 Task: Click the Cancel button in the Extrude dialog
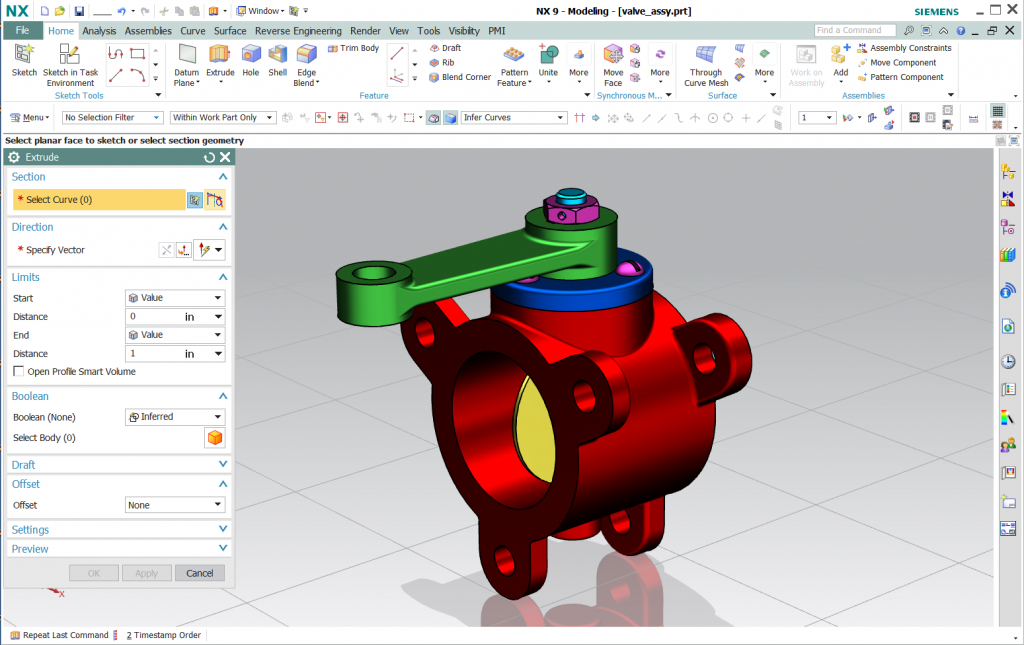pos(200,573)
